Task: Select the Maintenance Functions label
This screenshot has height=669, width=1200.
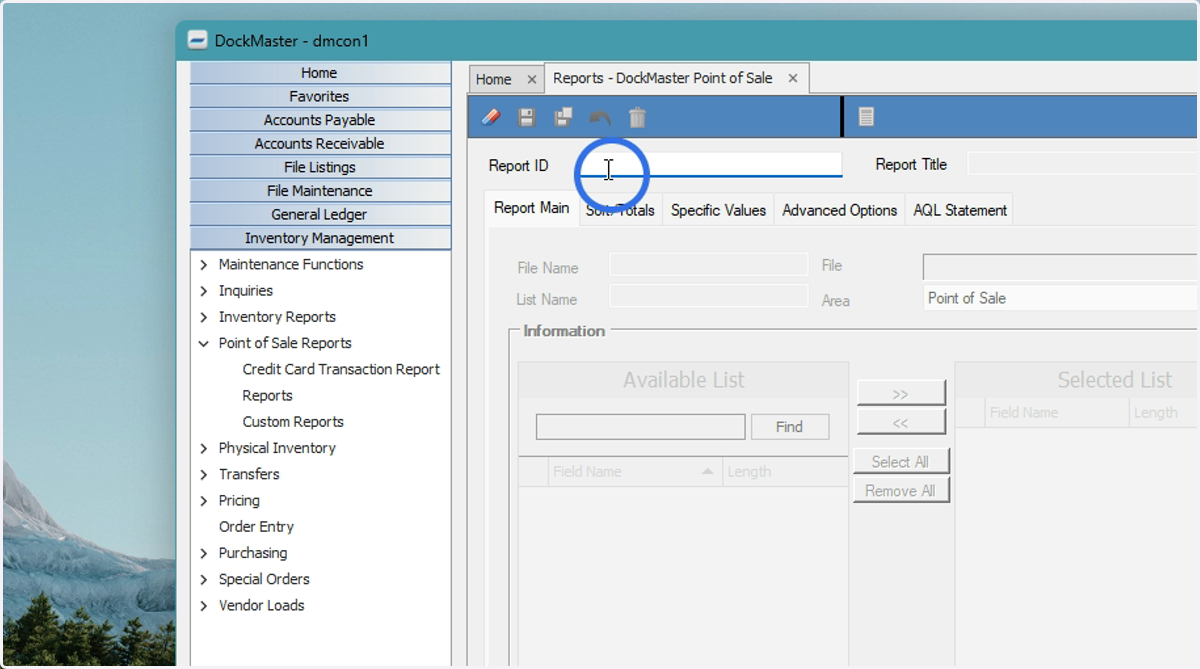Action: pos(291,264)
